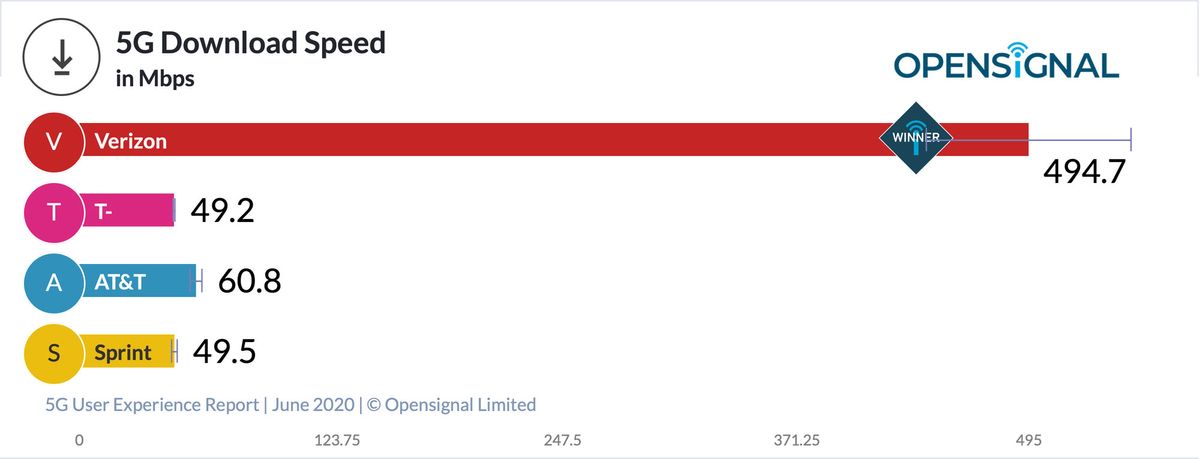Image resolution: width=1200 pixels, height=459 pixels.
Task: Select the AT&T label on the blue bar
Action: [120, 282]
